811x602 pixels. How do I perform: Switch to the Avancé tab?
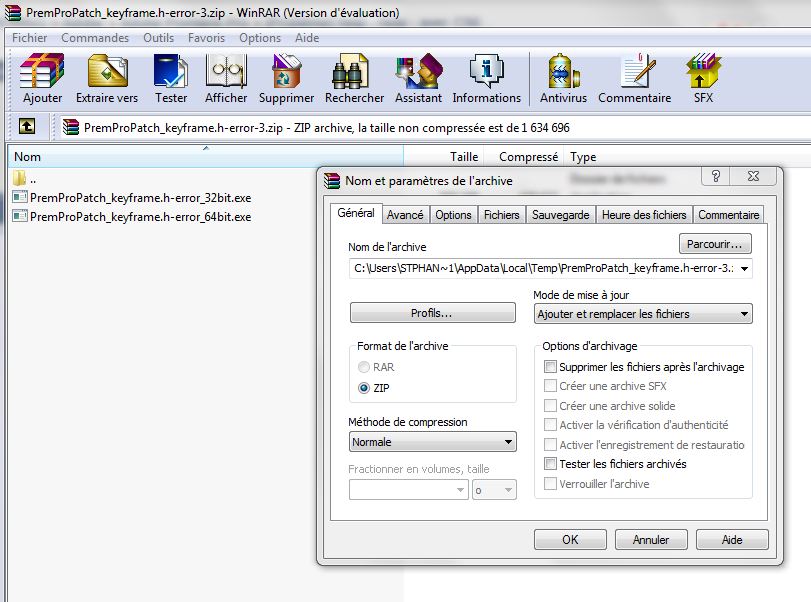point(405,215)
